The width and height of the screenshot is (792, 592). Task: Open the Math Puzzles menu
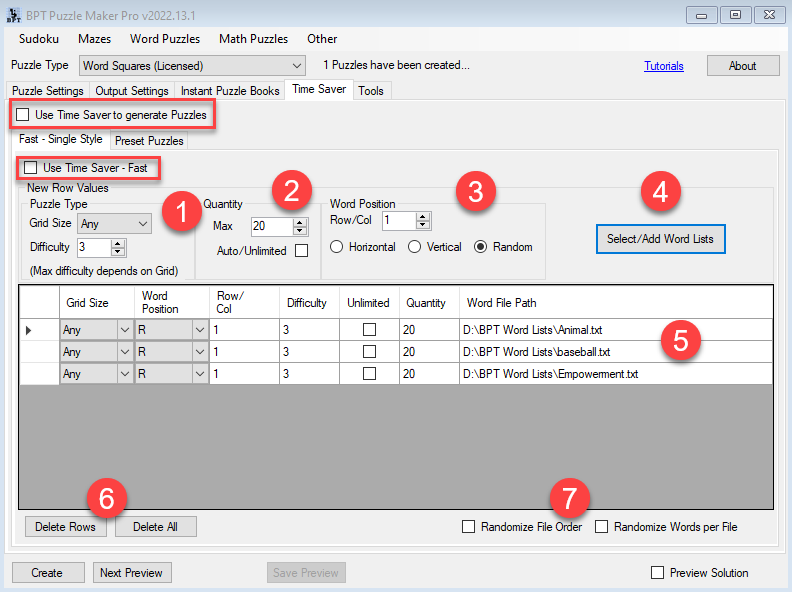click(253, 39)
